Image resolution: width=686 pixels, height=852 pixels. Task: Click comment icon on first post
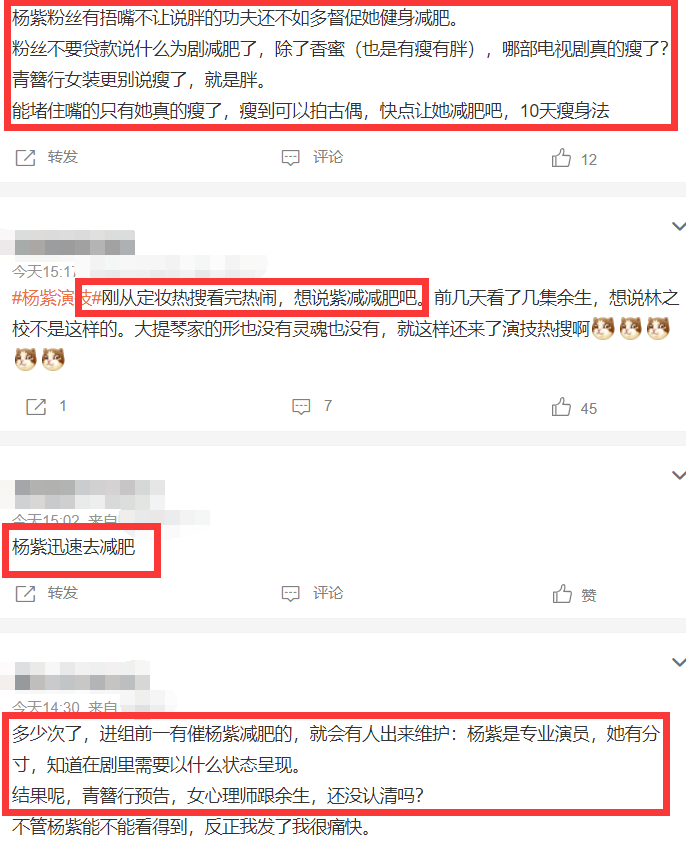tap(290, 158)
